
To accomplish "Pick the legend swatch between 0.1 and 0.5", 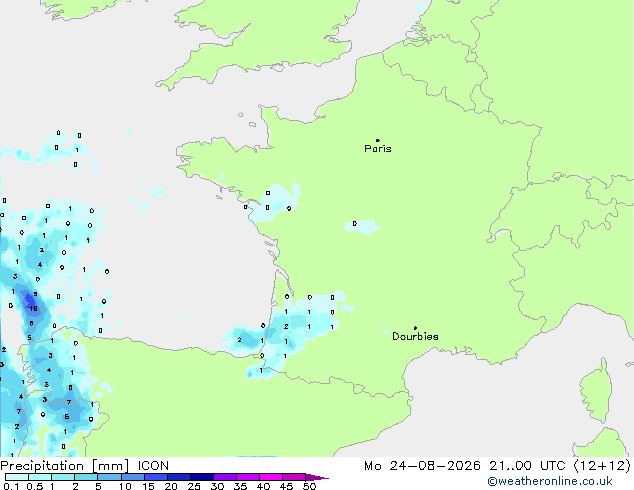I will 17,477.
